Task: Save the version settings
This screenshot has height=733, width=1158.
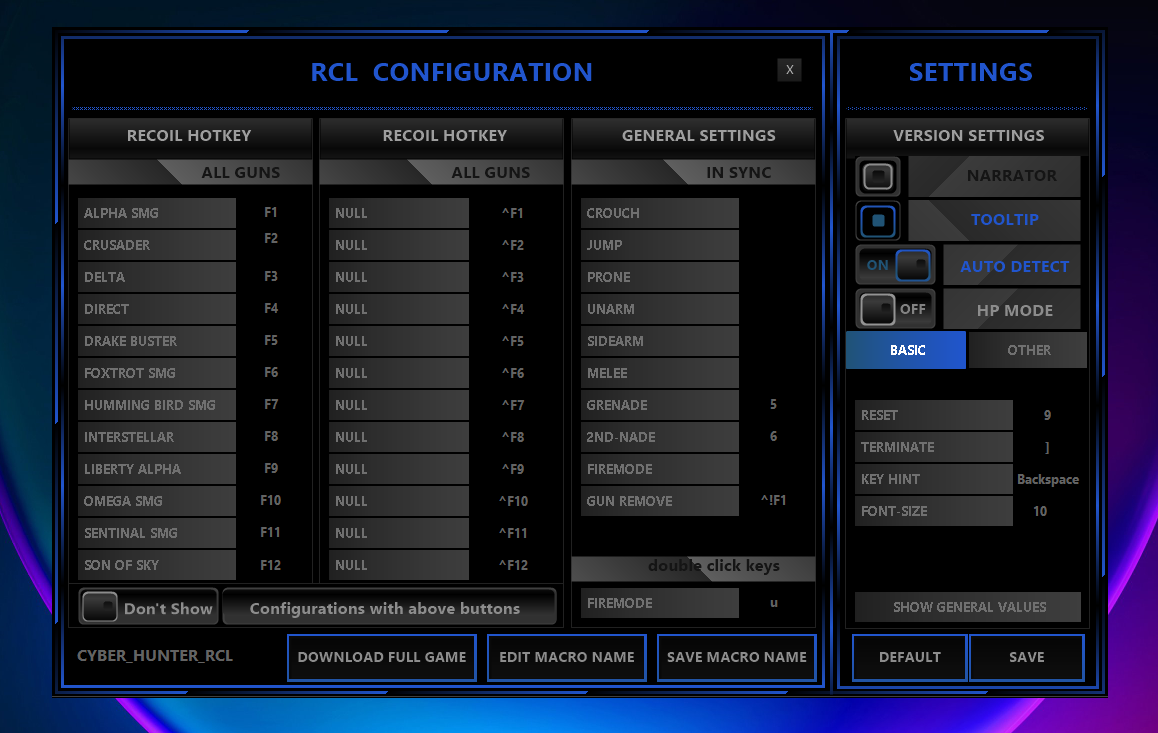Action: (1026, 657)
